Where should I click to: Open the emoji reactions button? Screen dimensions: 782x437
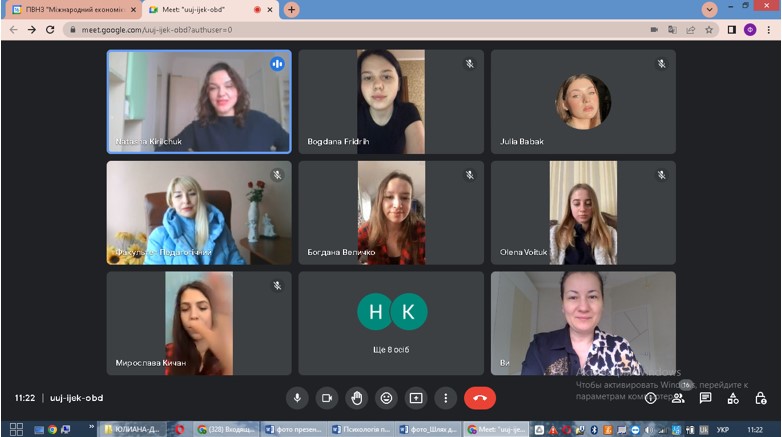387,398
